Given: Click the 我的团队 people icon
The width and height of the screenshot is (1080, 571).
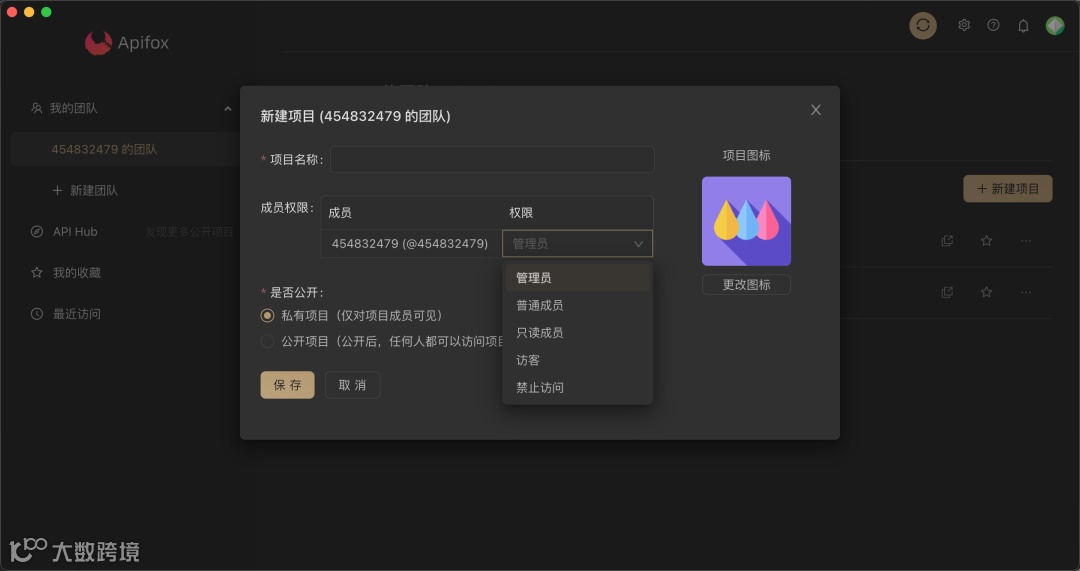Looking at the screenshot, I should pos(37,108).
